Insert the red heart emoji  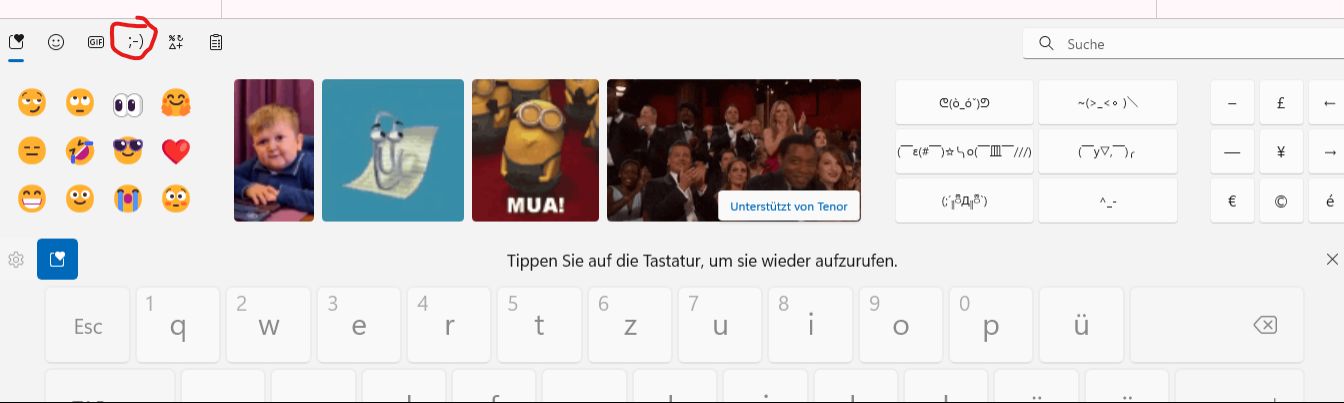pos(176,152)
